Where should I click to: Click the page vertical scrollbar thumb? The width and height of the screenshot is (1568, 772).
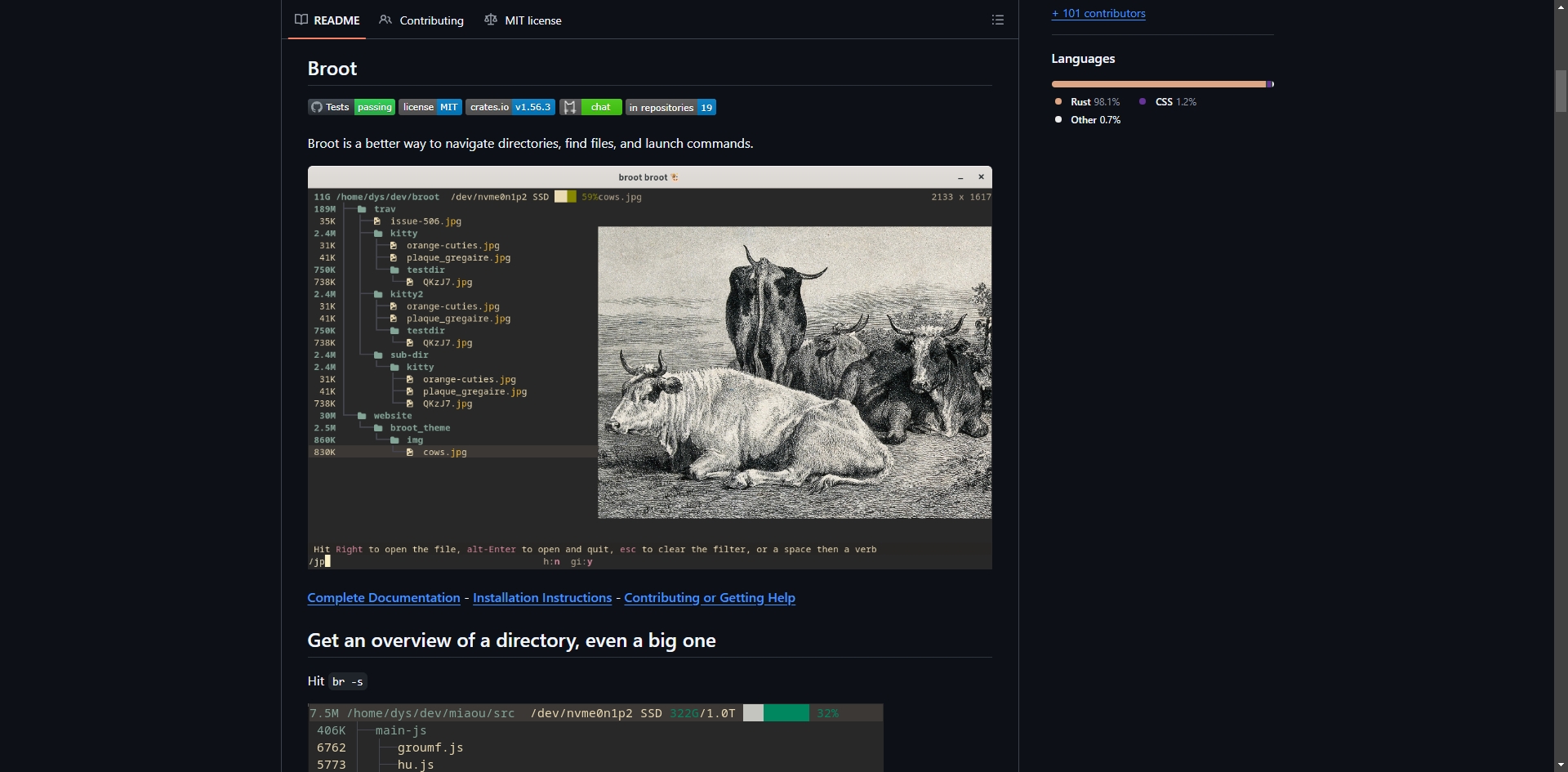(1561, 91)
